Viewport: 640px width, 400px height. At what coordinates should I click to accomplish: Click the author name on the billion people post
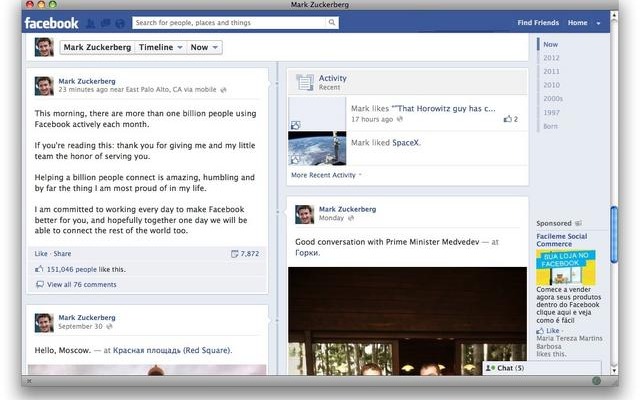tap(87, 81)
